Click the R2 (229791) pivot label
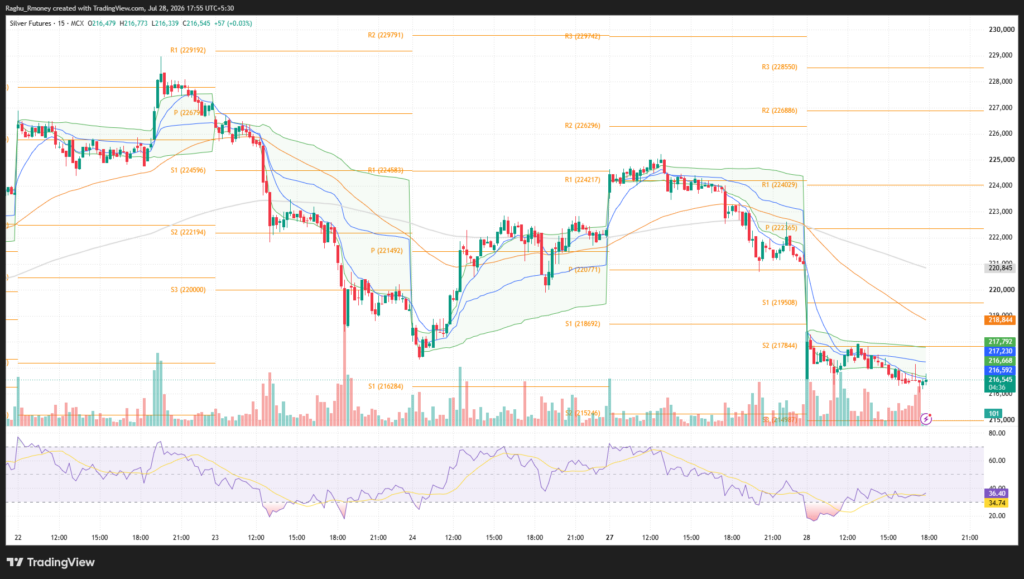The height and width of the screenshot is (579, 1024). tap(385, 35)
